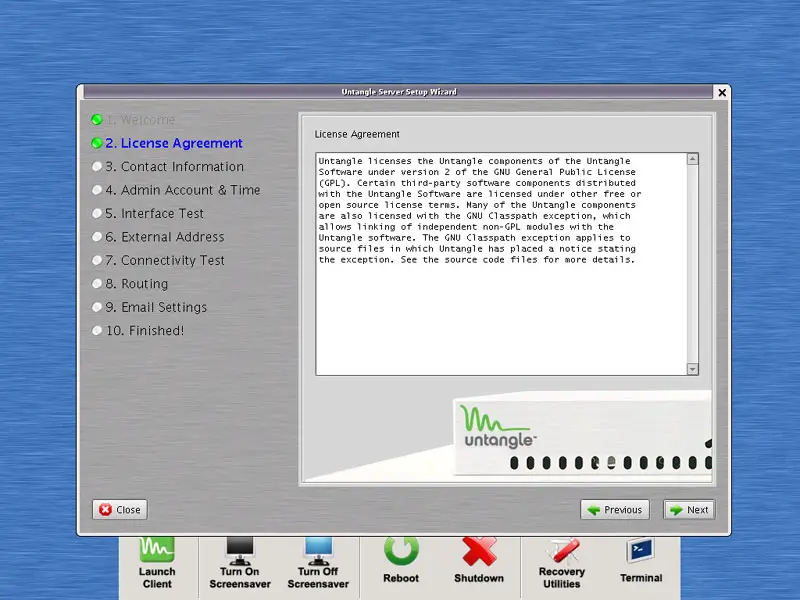
Task: Click the Previous button
Action: click(615, 509)
